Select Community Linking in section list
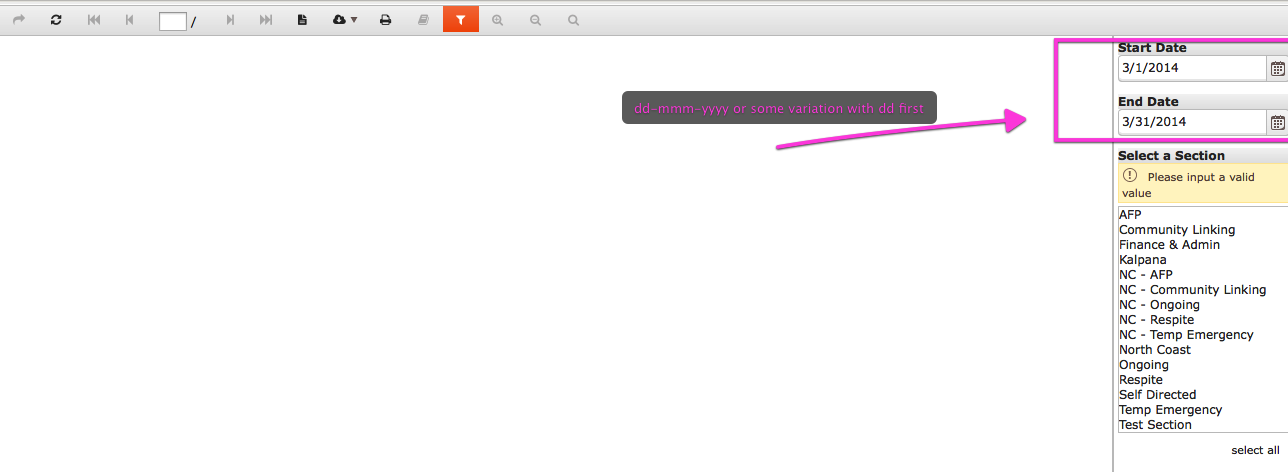Screen dimensions: 1288x472 [1177, 230]
